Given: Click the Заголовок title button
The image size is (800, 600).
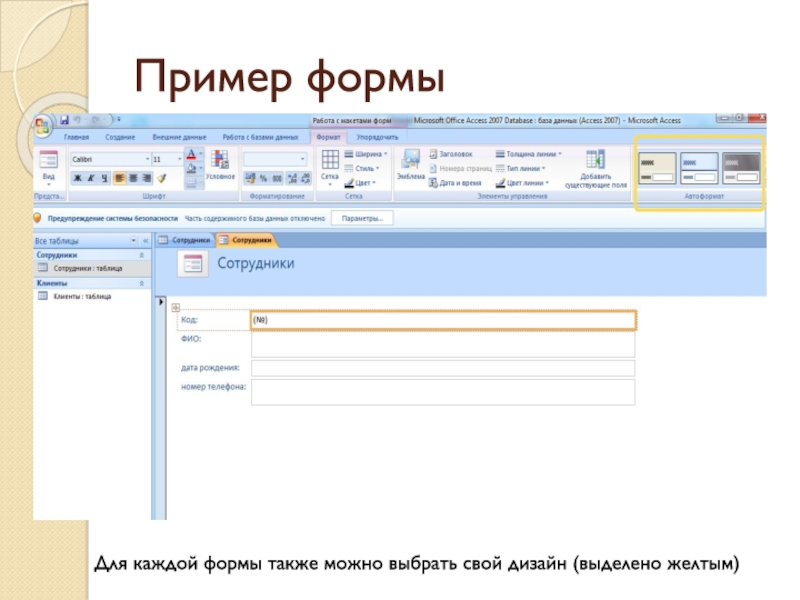Looking at the screenshot, I should 456,154.
